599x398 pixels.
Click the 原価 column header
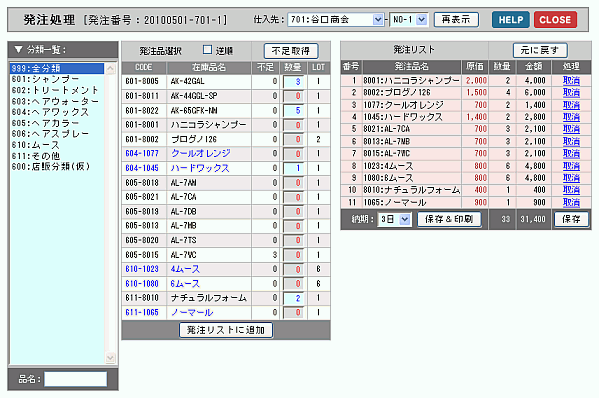pos(475,66)
